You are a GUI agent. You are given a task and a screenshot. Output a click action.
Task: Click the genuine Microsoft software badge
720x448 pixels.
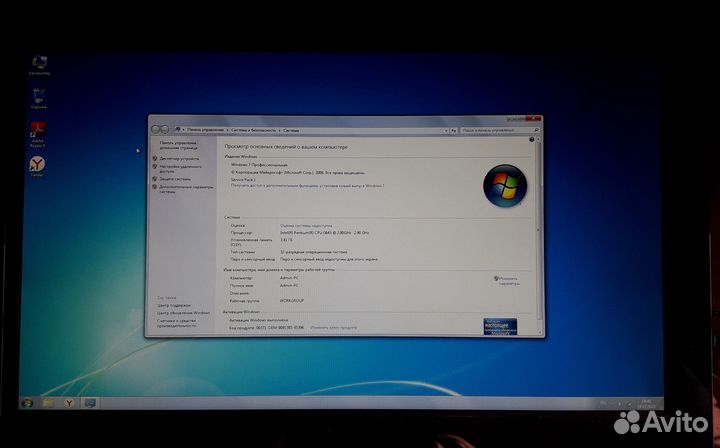pyautogui.click(x=500, y=326)
